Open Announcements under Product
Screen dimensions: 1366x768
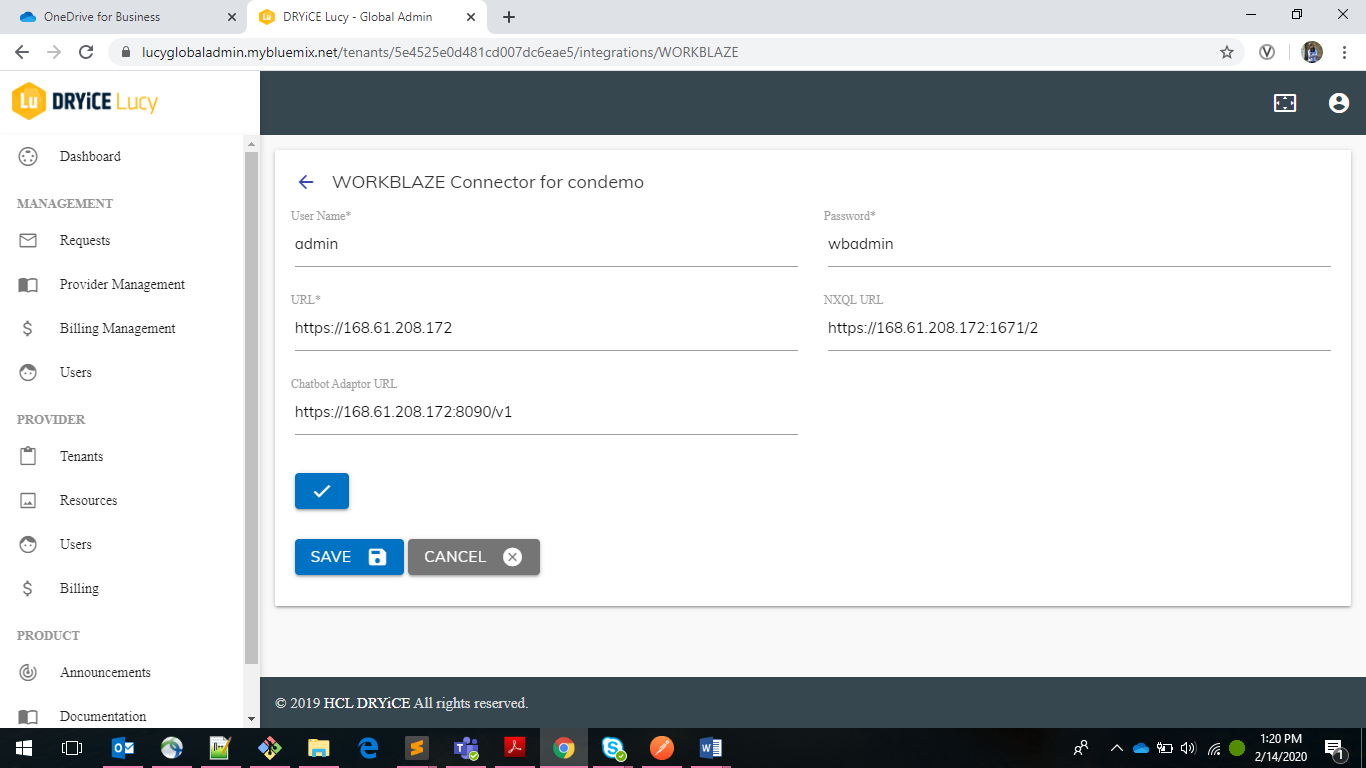point(105,672)
